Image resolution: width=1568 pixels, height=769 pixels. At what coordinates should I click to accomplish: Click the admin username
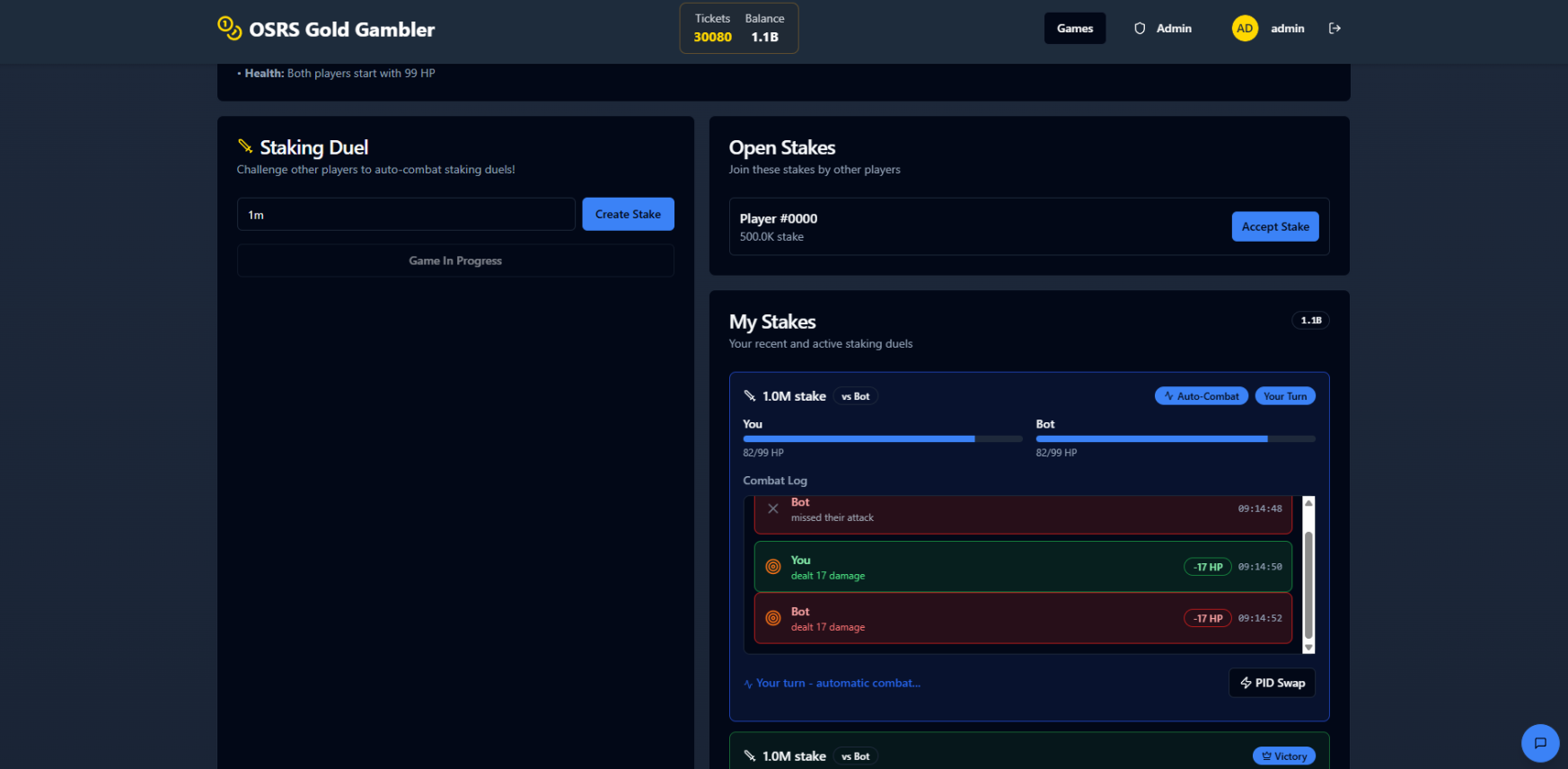click(x=1287, y=29)
